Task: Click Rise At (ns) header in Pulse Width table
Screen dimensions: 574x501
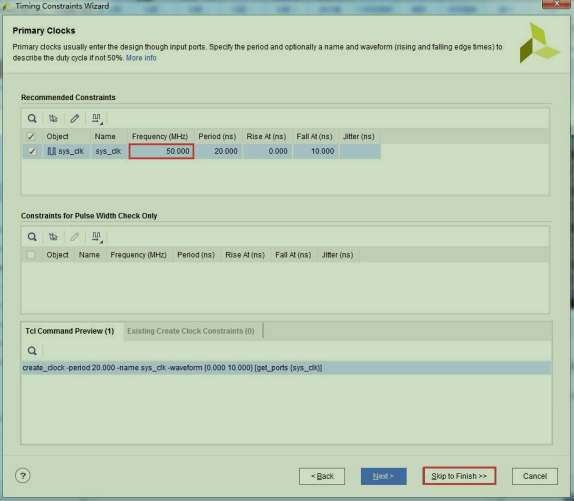Action: click(x=245, y=255)
